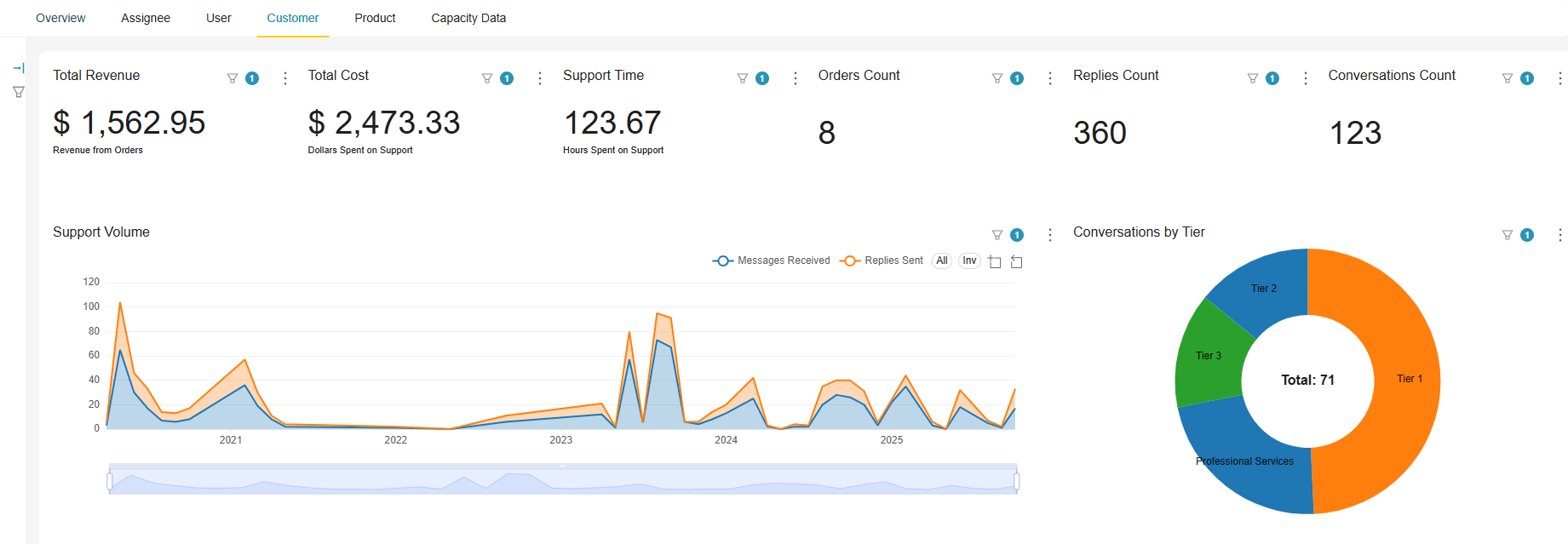Open Conversations by Tier options menu
The height and width of the screenshot is (544, 1568).
[1560, 235]
